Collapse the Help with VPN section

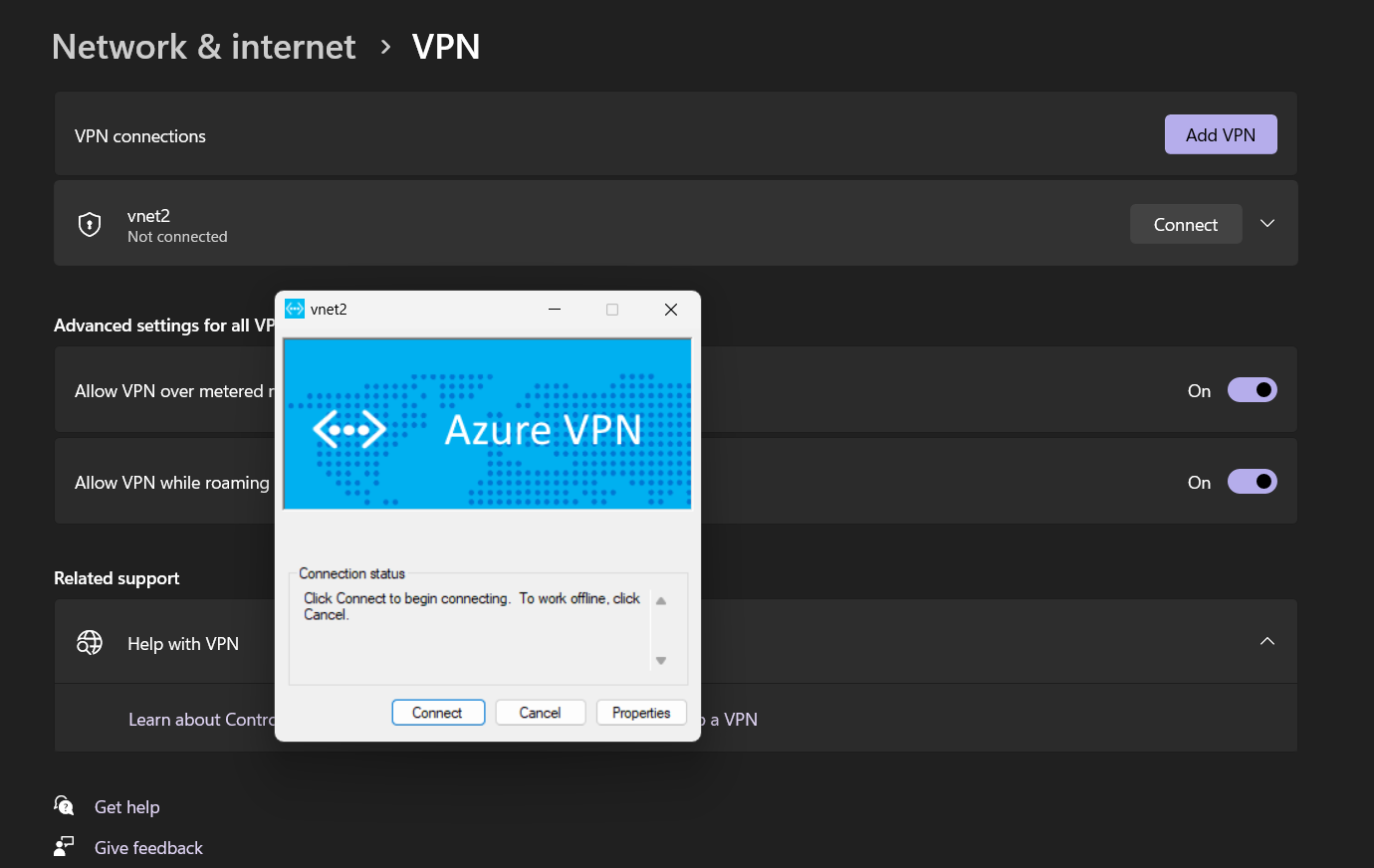pos(1266,641)
